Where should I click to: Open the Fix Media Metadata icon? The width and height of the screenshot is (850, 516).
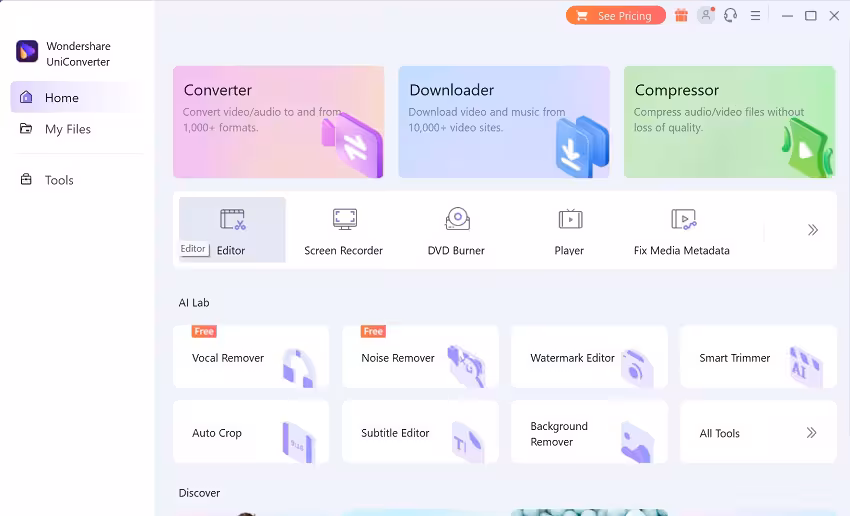684,220
